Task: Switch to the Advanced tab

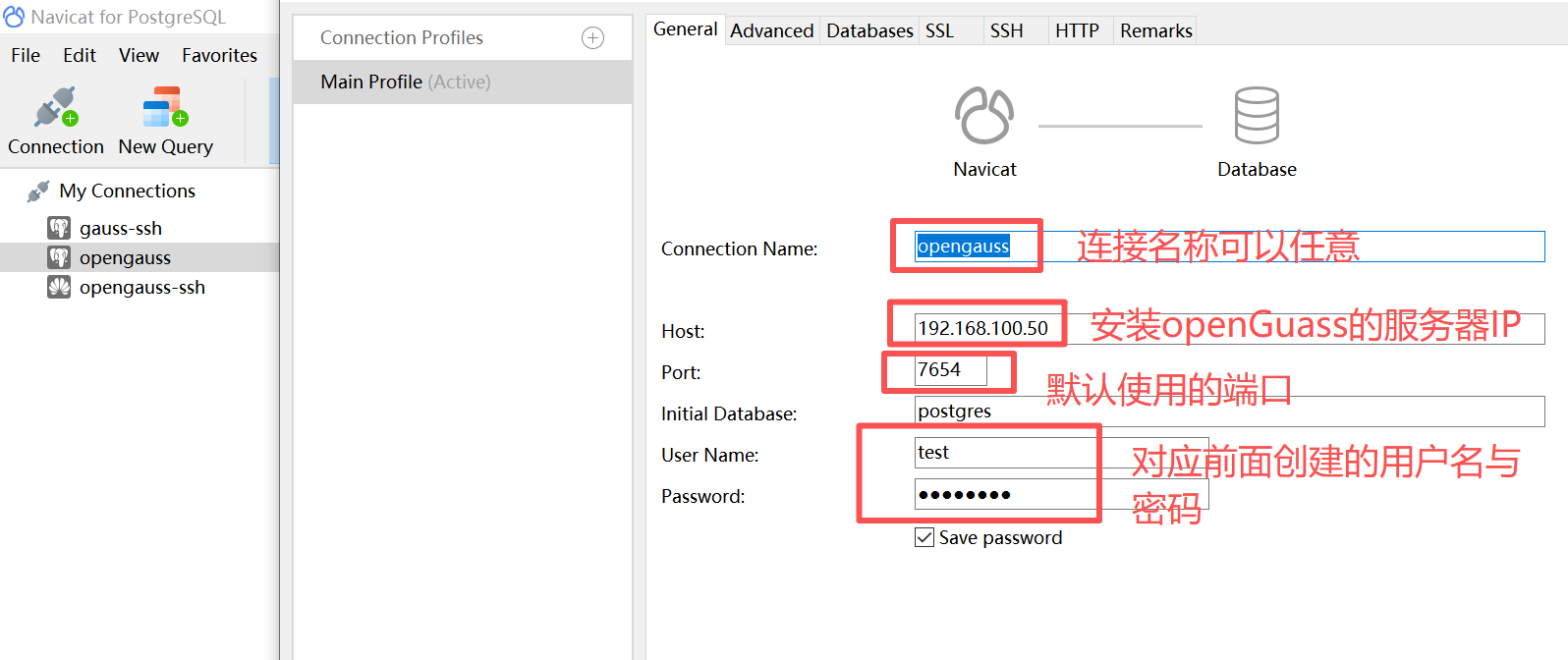Action: click(x=772, y=30)
